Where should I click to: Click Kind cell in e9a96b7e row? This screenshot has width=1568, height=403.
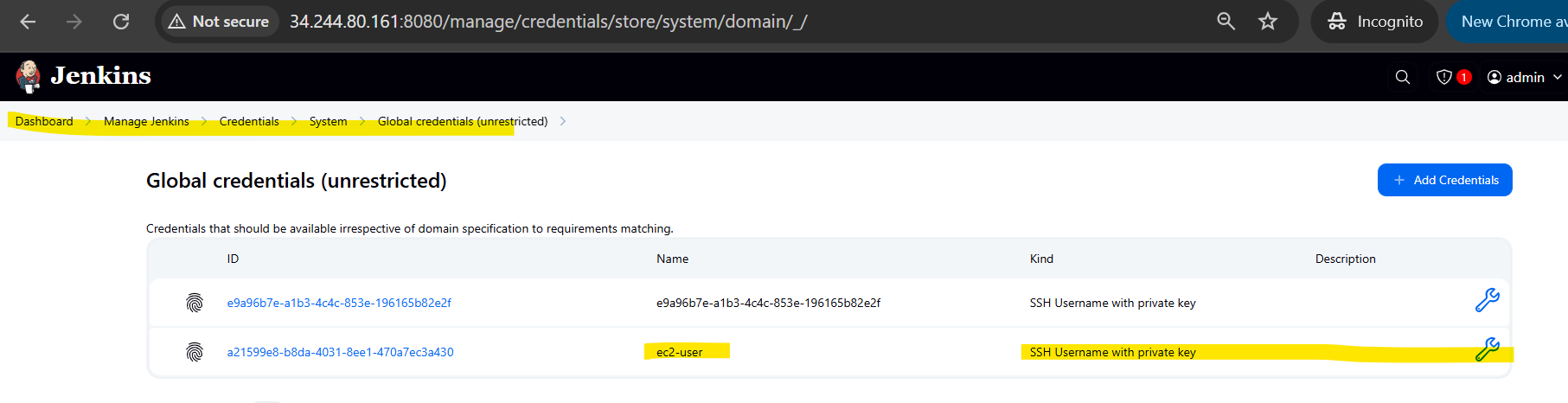click(x=1112, y=303)
